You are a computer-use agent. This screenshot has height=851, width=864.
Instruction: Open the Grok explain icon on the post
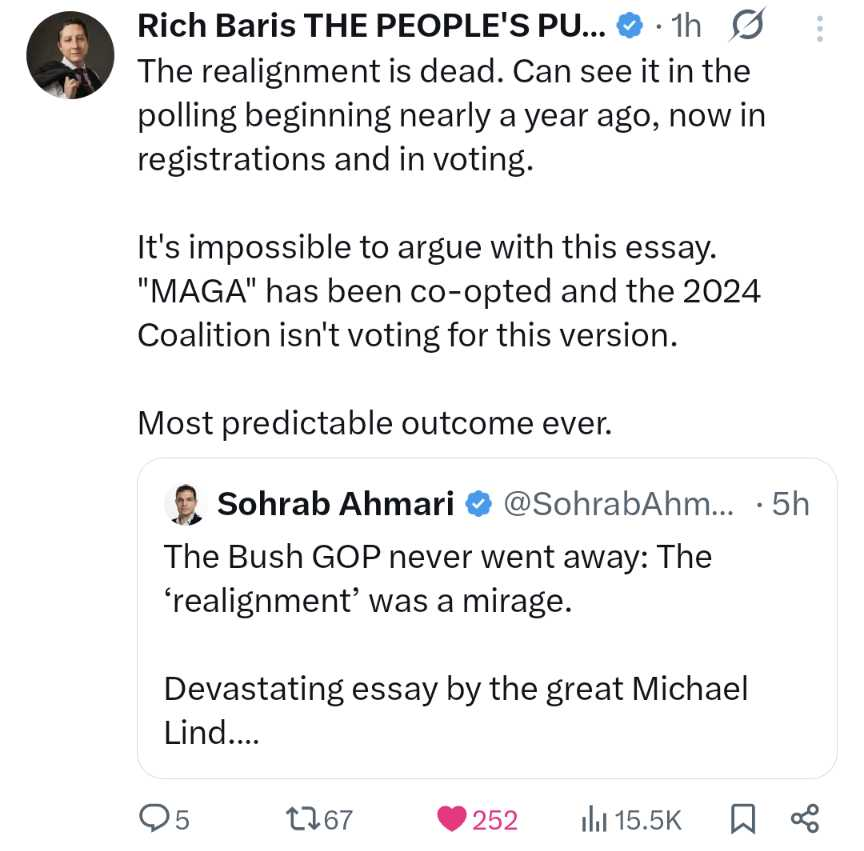tap(750, 28)
